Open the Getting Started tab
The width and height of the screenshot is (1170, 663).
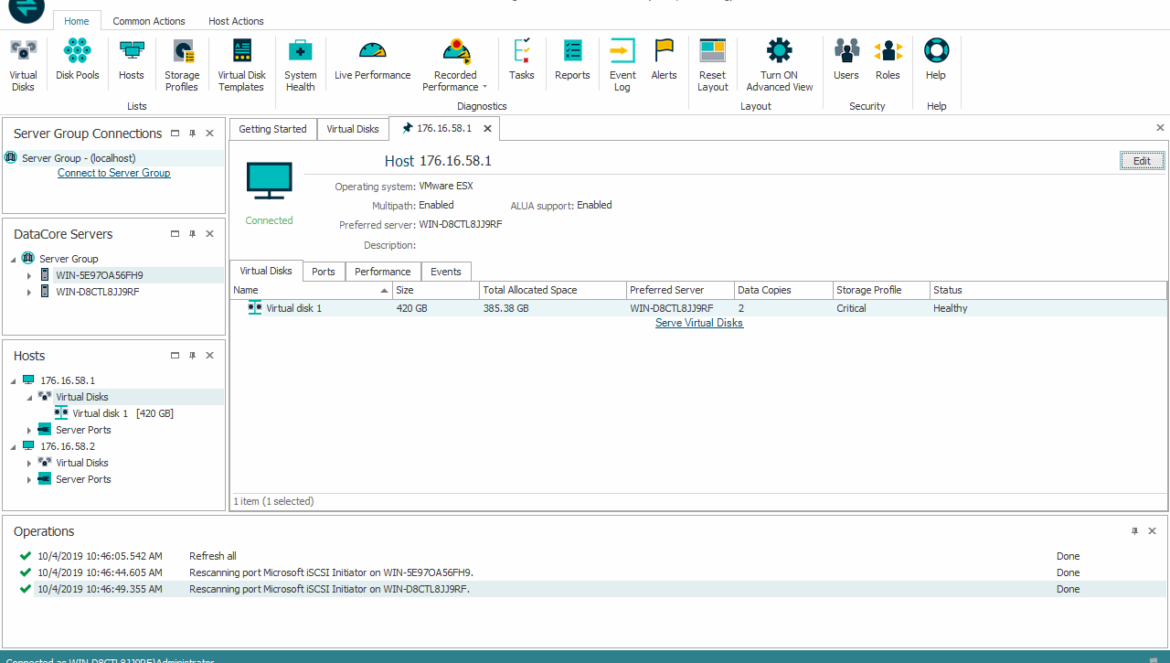click(272, 129)
